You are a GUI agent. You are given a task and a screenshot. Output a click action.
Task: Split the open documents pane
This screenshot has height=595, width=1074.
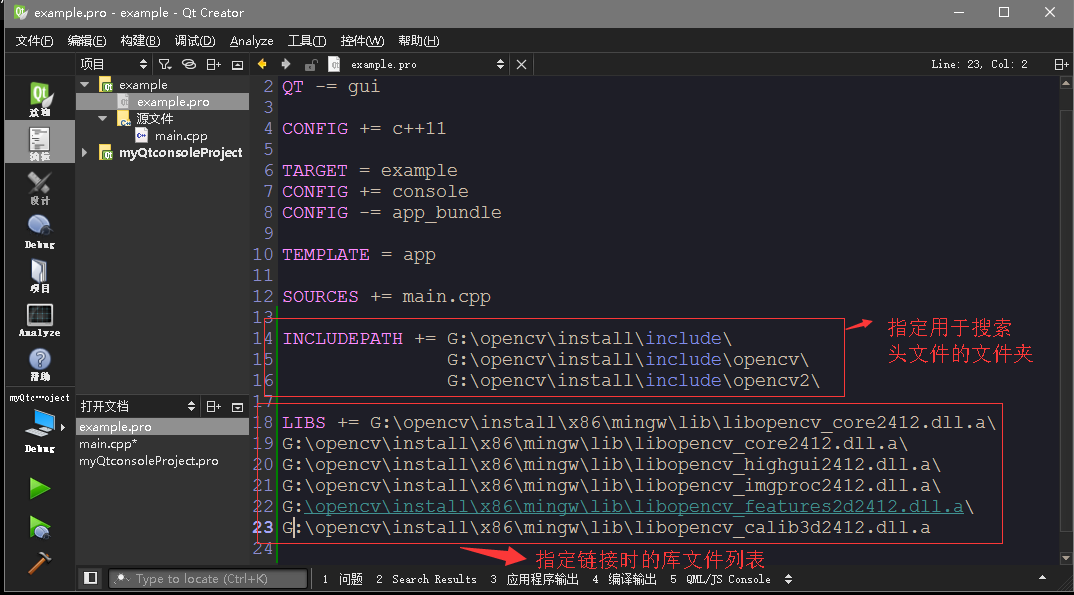pyautogui.click(x=214, y=407)
